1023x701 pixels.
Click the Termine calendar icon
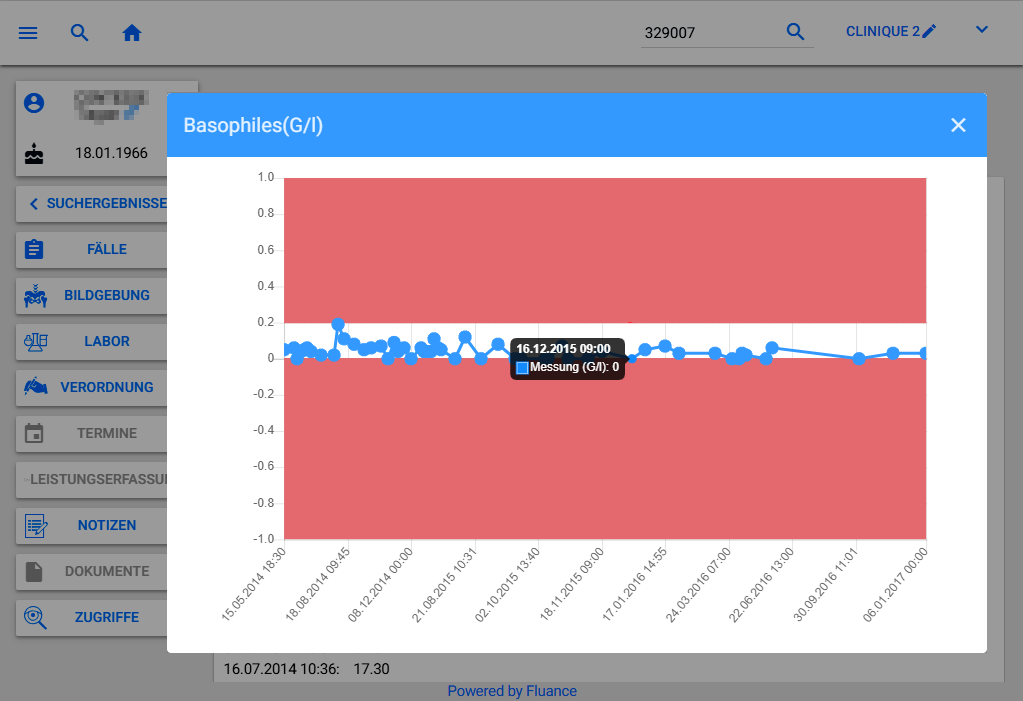[35, 433]
